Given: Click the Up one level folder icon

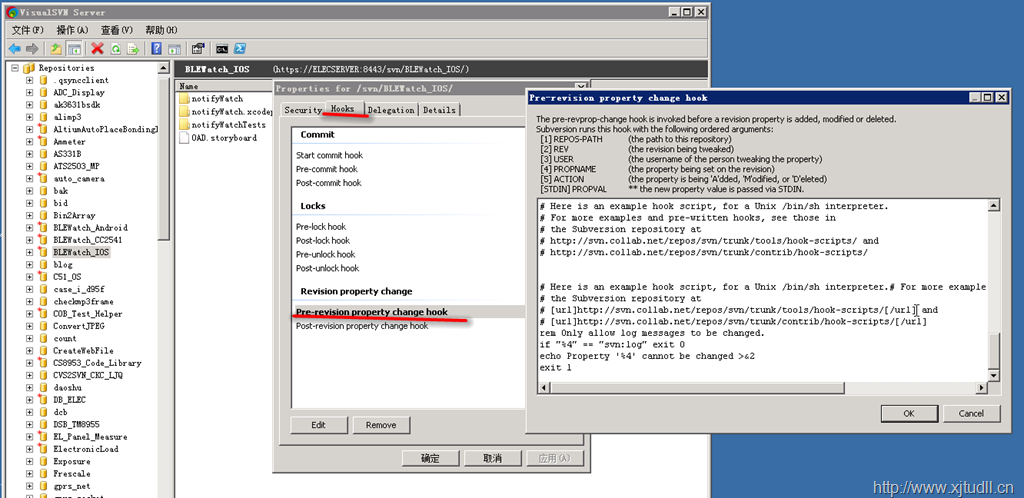Looking at the screenshot, I should [56, 48].
